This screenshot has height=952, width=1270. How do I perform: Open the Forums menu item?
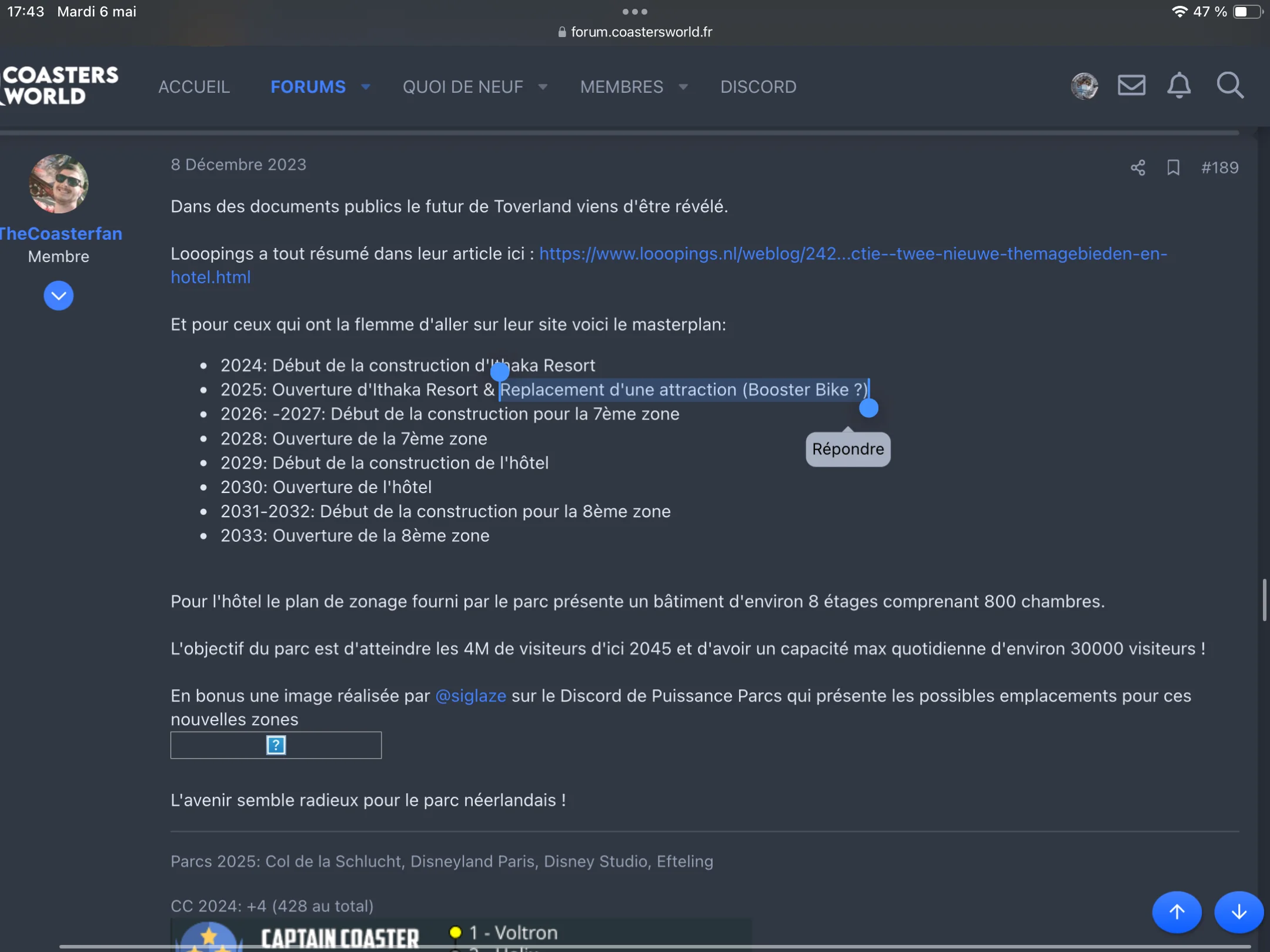pos(308,87)
